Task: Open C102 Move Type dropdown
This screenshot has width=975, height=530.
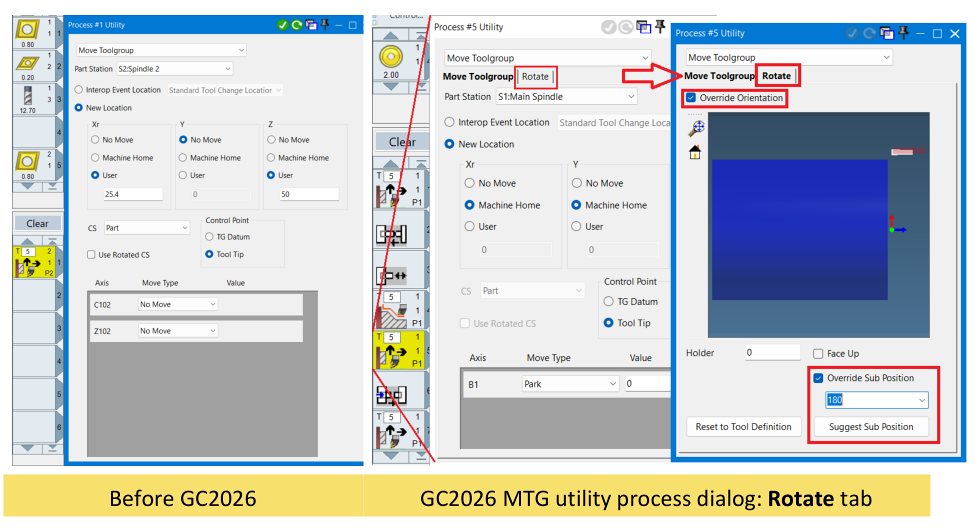Action: click(x=177, y=304)
